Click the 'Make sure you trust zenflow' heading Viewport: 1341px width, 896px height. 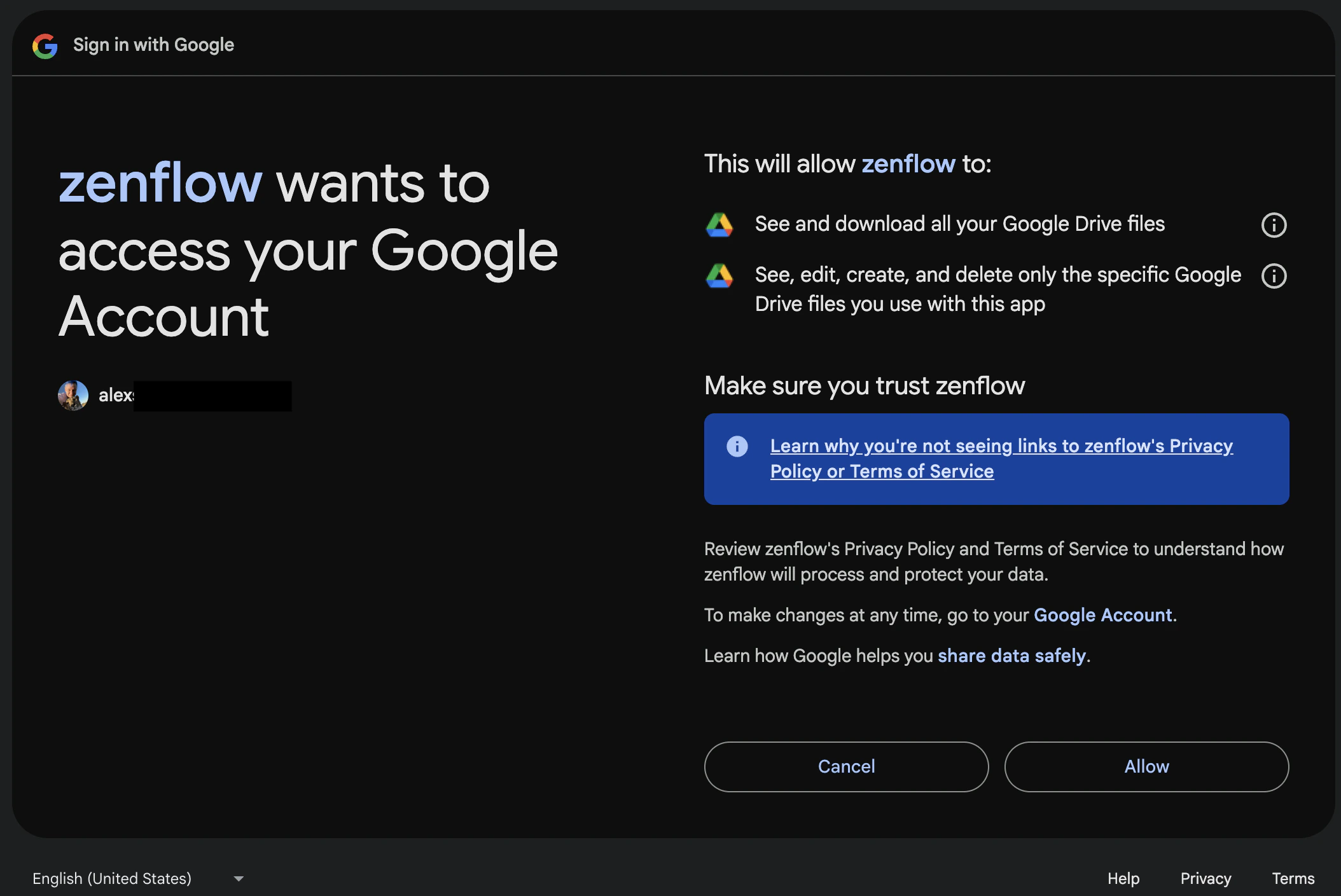coord(865,386)
